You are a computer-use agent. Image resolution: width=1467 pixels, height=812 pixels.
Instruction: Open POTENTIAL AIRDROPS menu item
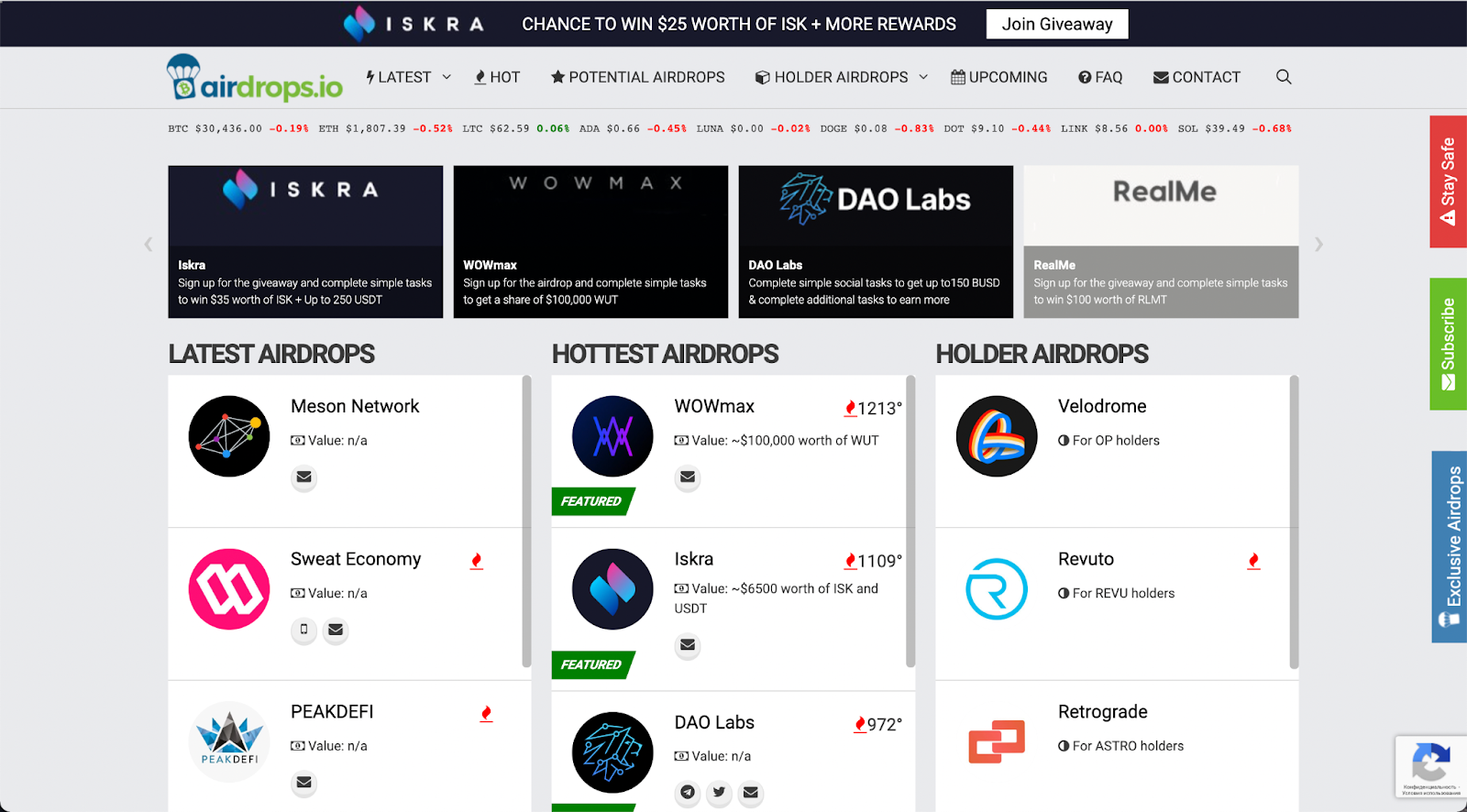pyautogui.click(x=637, y=77)
